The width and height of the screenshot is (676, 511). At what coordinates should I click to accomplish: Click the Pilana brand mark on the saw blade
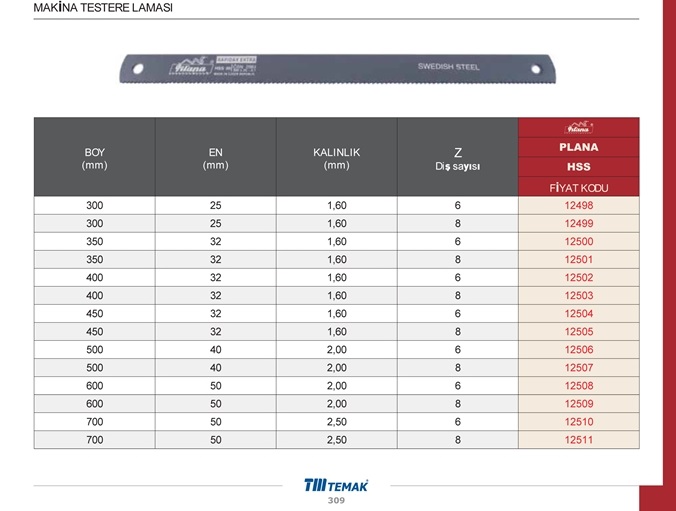tap(187, 68)
